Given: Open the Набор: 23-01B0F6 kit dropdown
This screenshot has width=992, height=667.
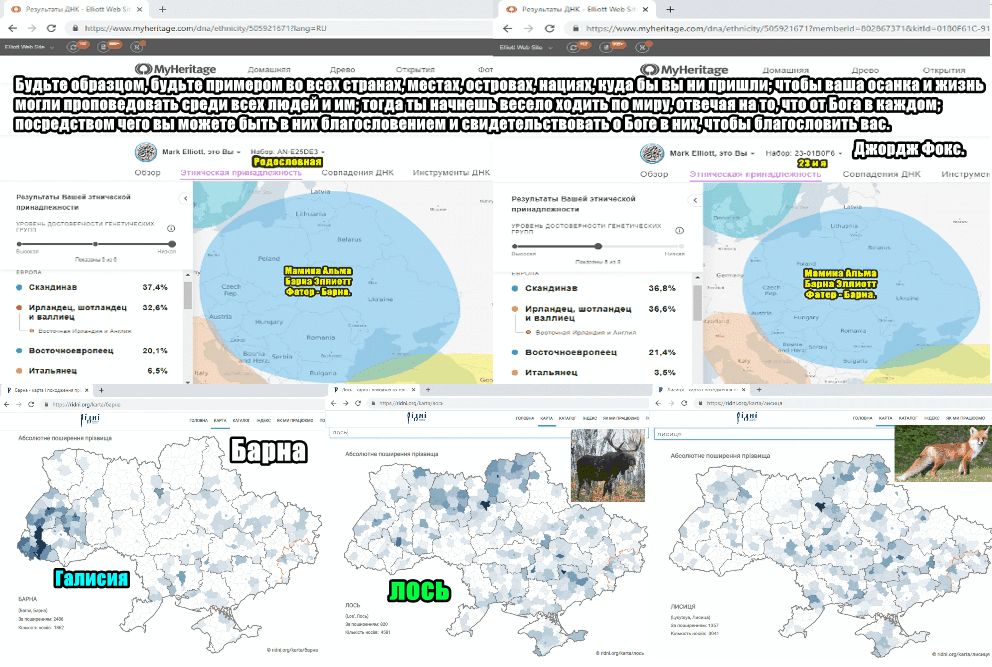Looking at the screenshot, I should [x=804, y=153].
